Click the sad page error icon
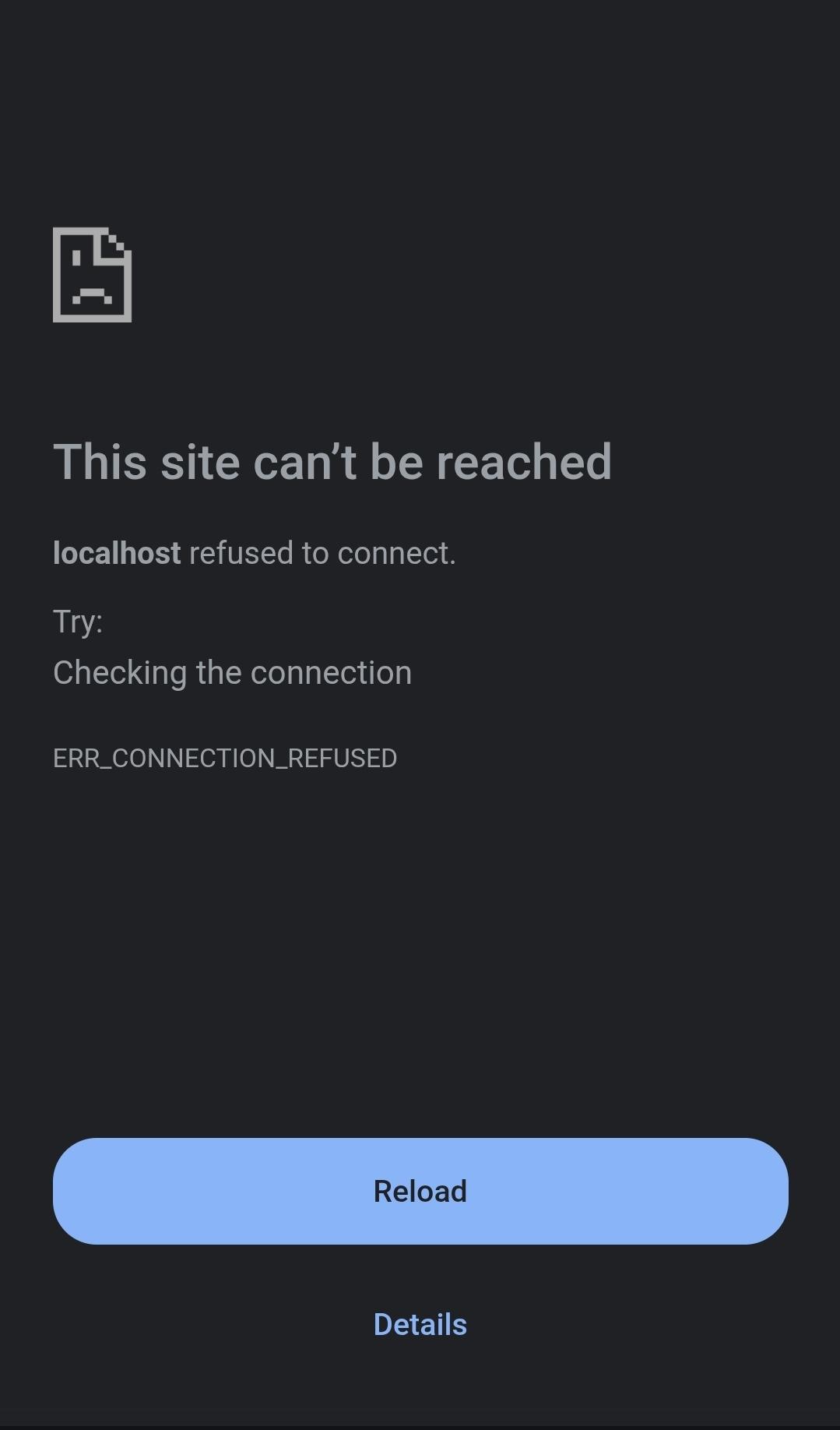This screenshot has height=1430, width=840. click(92, 274)
